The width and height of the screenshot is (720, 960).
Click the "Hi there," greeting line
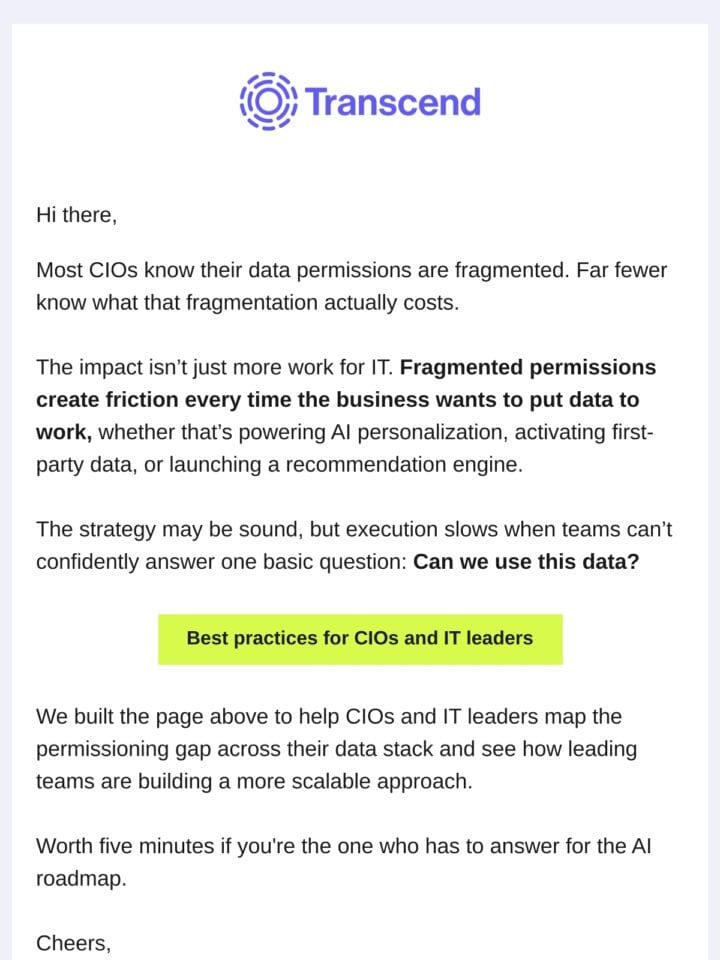(x=77, y=215)
